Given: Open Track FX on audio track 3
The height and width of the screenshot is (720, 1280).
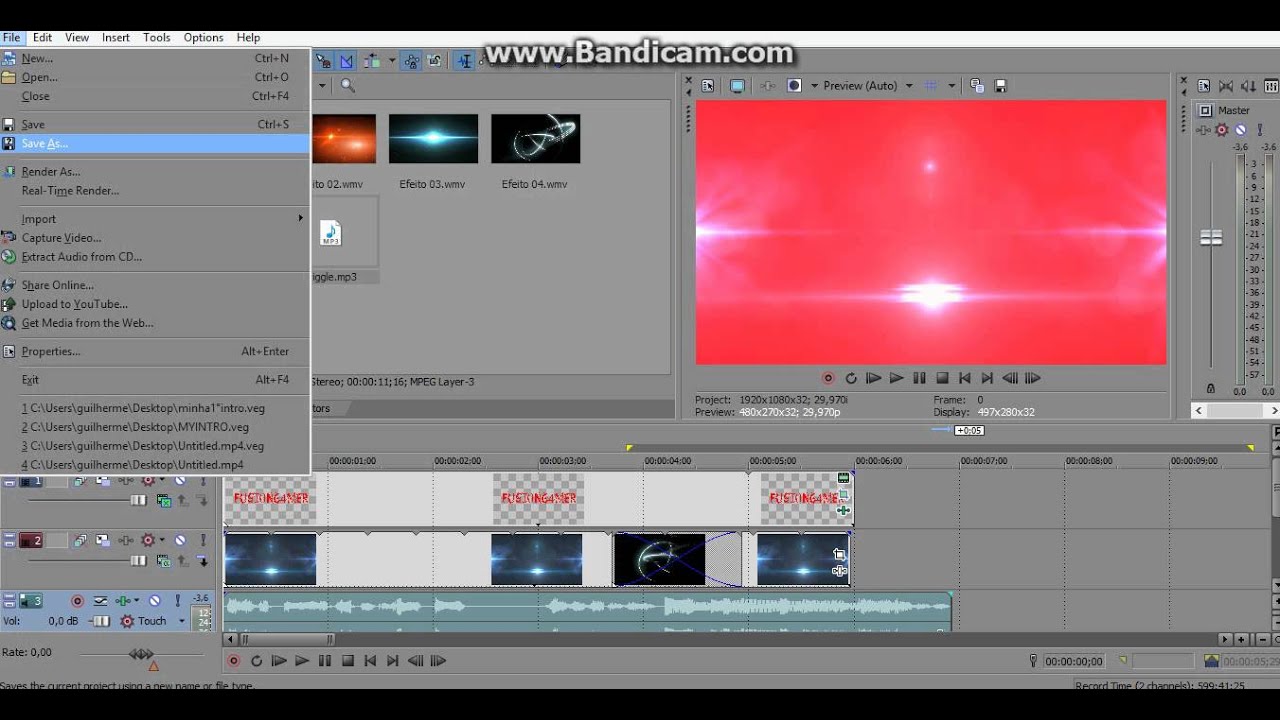Looking at the screenshot, I should pyautogui.click(x=123, y=601).
